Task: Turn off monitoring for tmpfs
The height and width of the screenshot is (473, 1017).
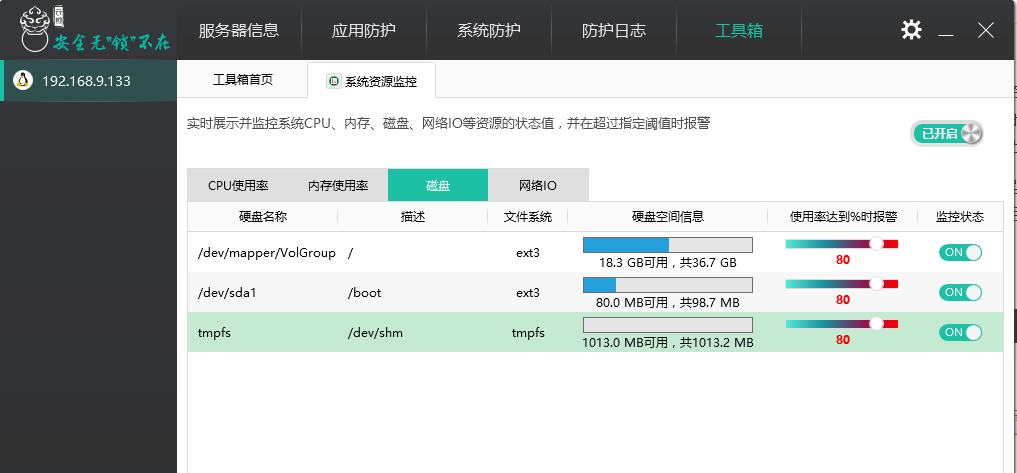Action: pyautogui.click(x=961, y=332)
